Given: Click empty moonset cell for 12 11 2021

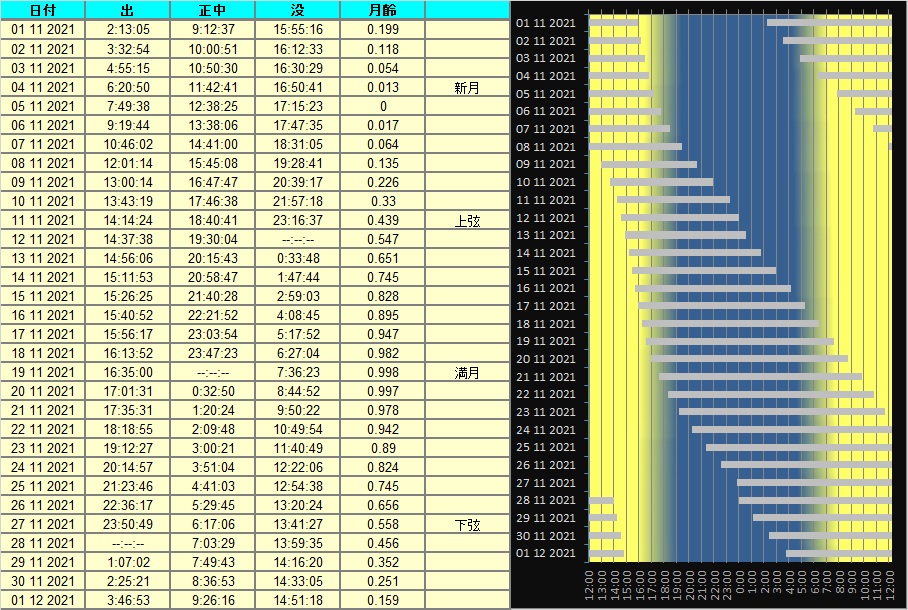Looking at the screenshot, I should click(x=298, y=239).
